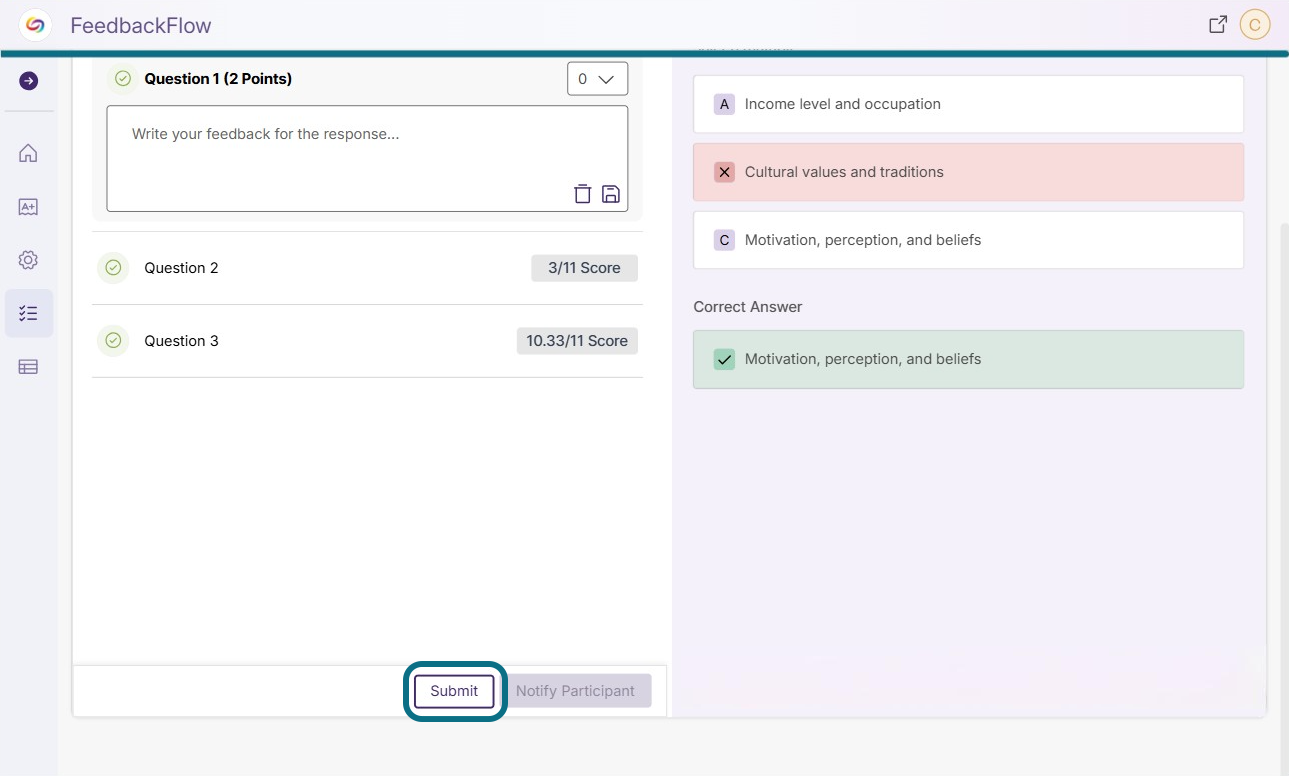1289x776 pixels.
Task: Open Home from the sidebar
Action: [x=28, y=153]
